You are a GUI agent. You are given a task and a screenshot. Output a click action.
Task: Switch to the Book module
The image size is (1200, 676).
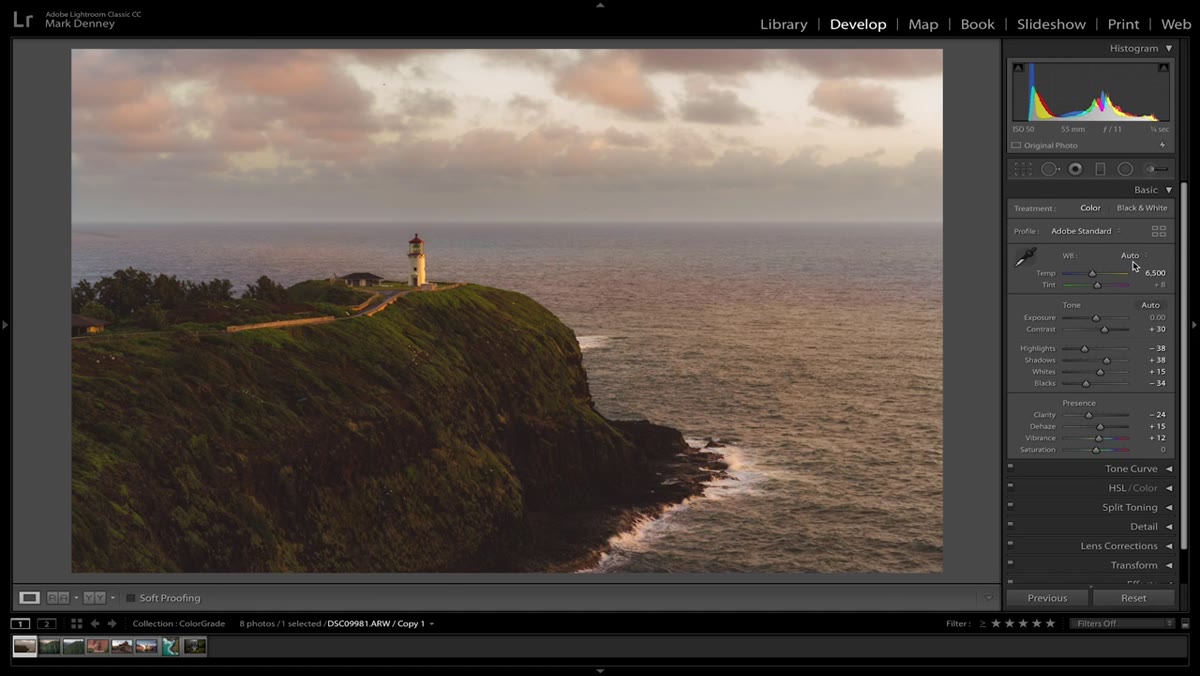tap(977, 24)
